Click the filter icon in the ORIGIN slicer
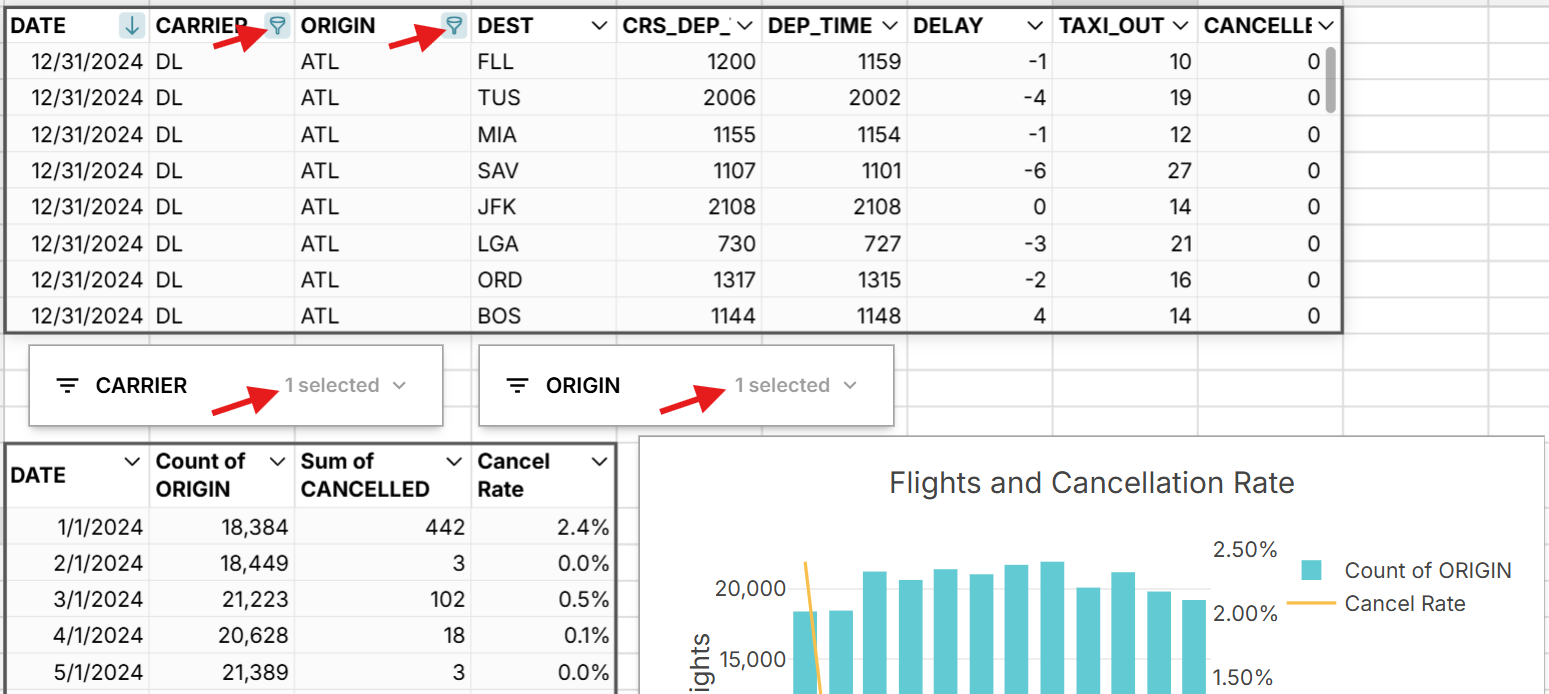Image resolution: width=1549 pixels, height=694 pixels. coord(518,385)
